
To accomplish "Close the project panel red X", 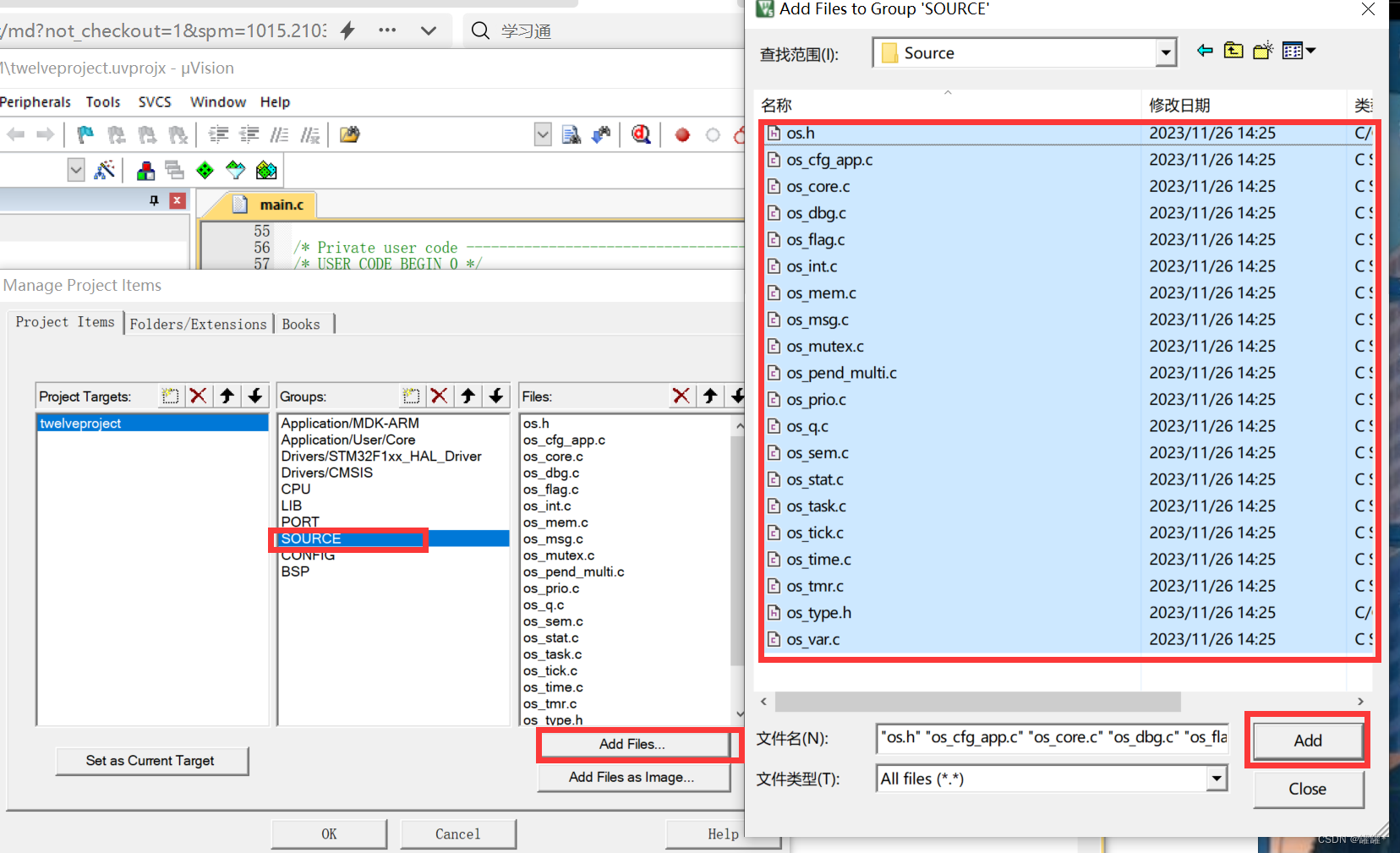I will [177, 200].
